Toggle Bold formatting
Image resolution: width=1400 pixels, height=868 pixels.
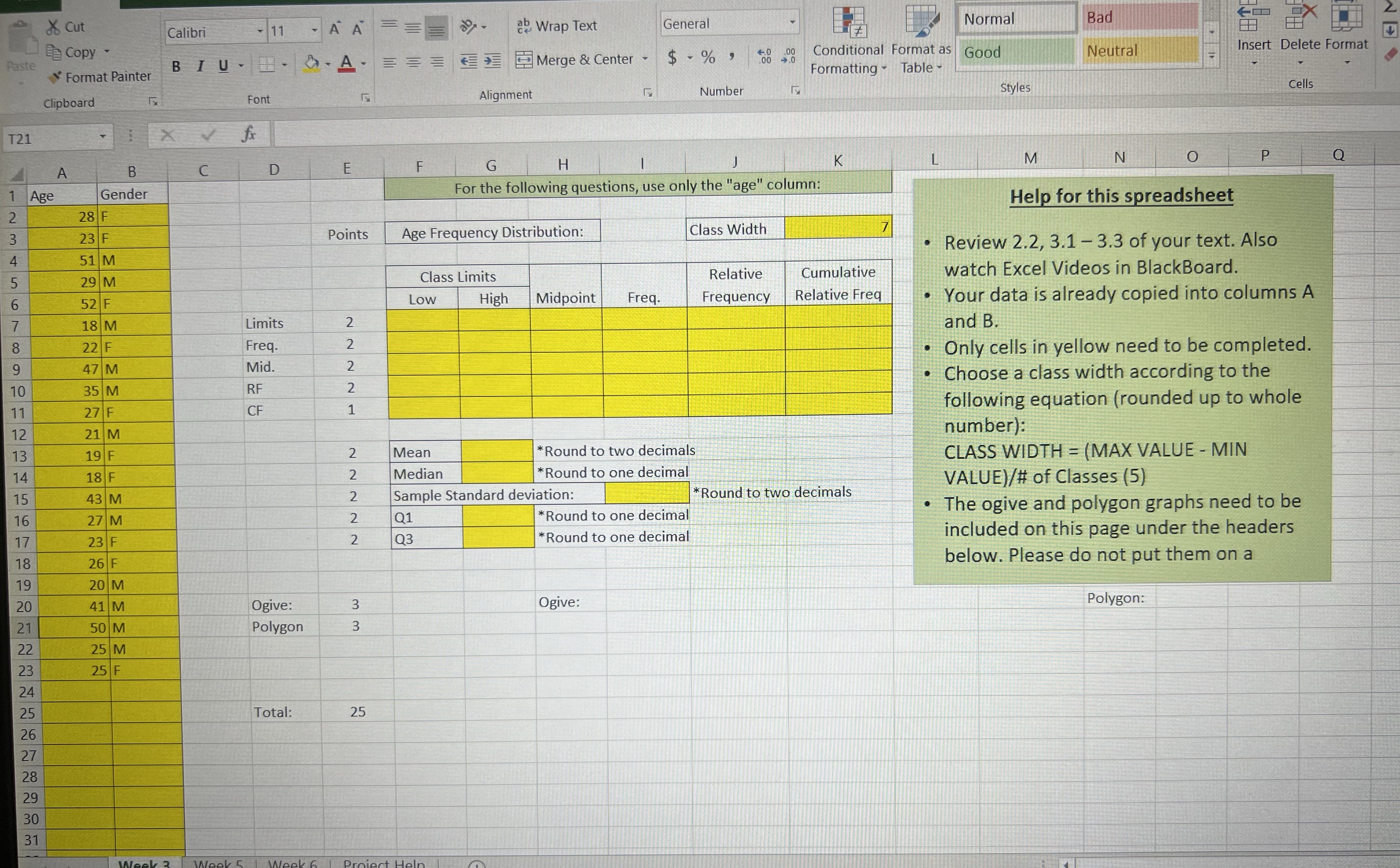pyautogui.click(x=176, y=67)
